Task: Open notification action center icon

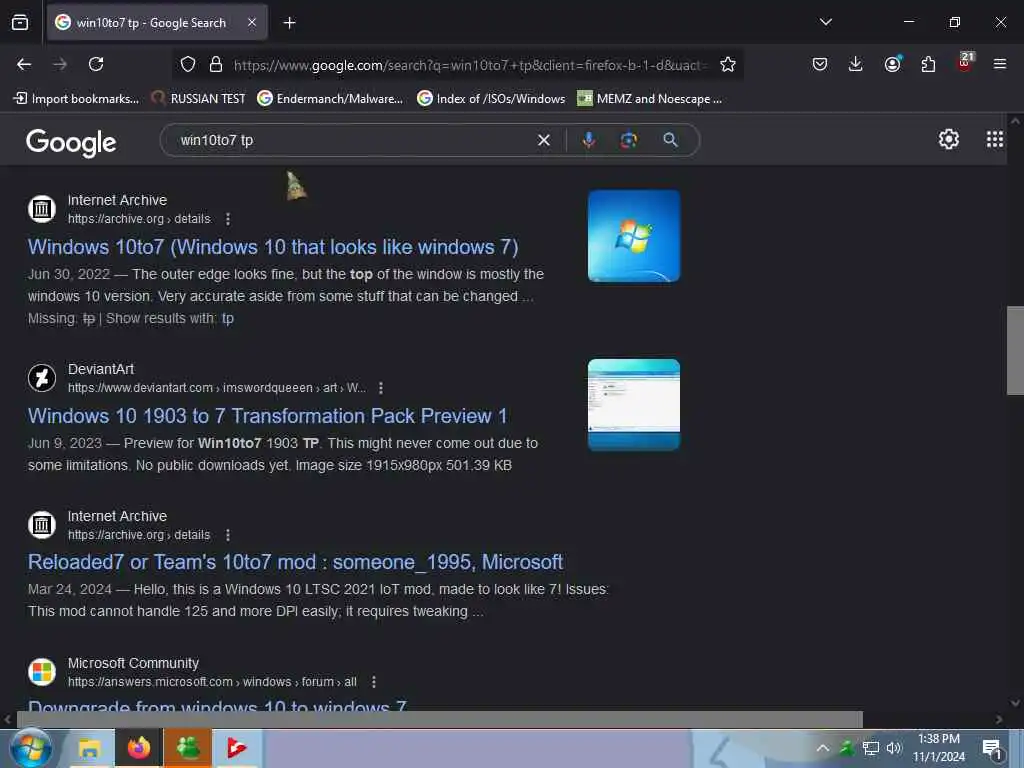Action: tap(991, 748)
